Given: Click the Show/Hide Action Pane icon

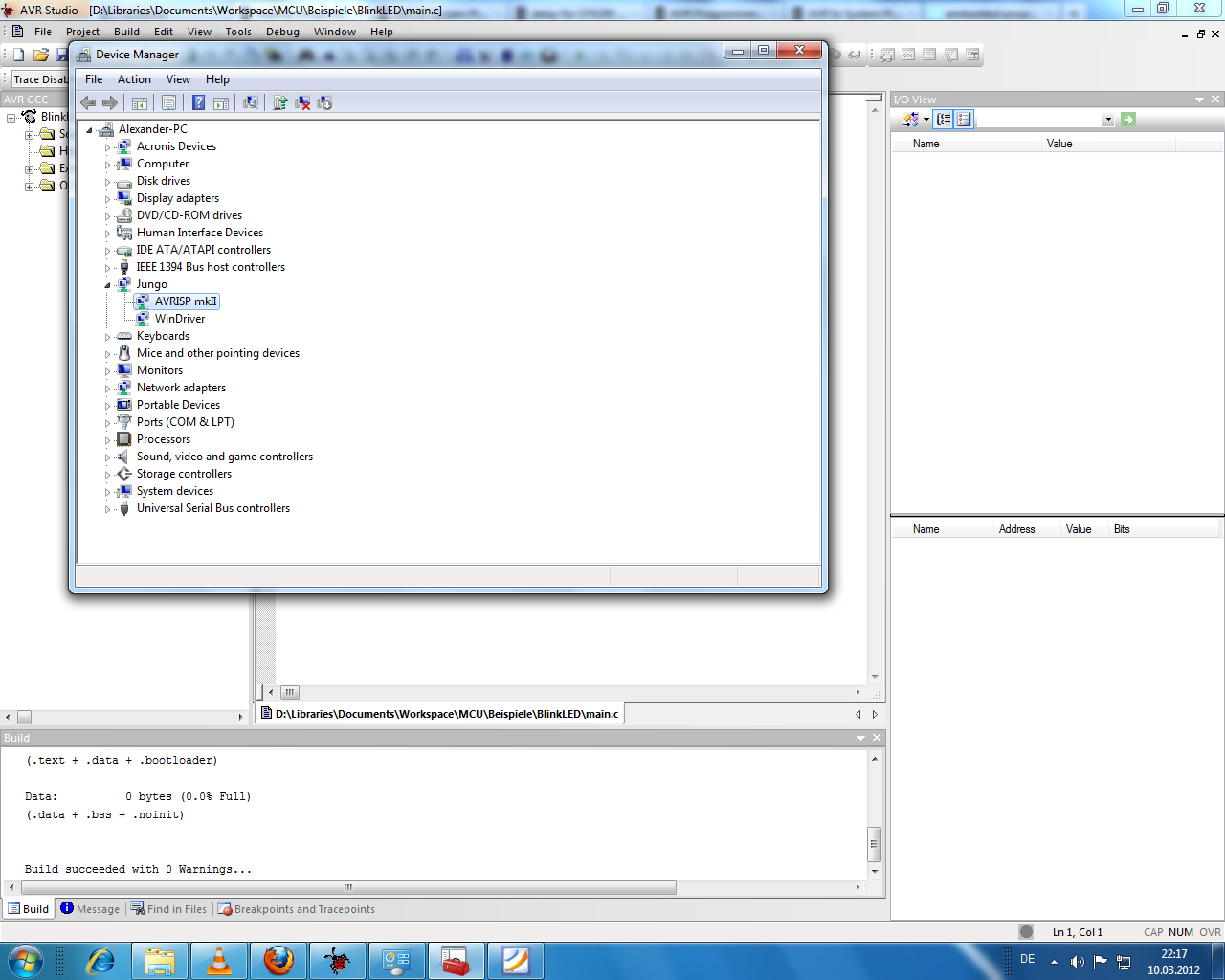Looking at the screenshot, I should point(221,102).
